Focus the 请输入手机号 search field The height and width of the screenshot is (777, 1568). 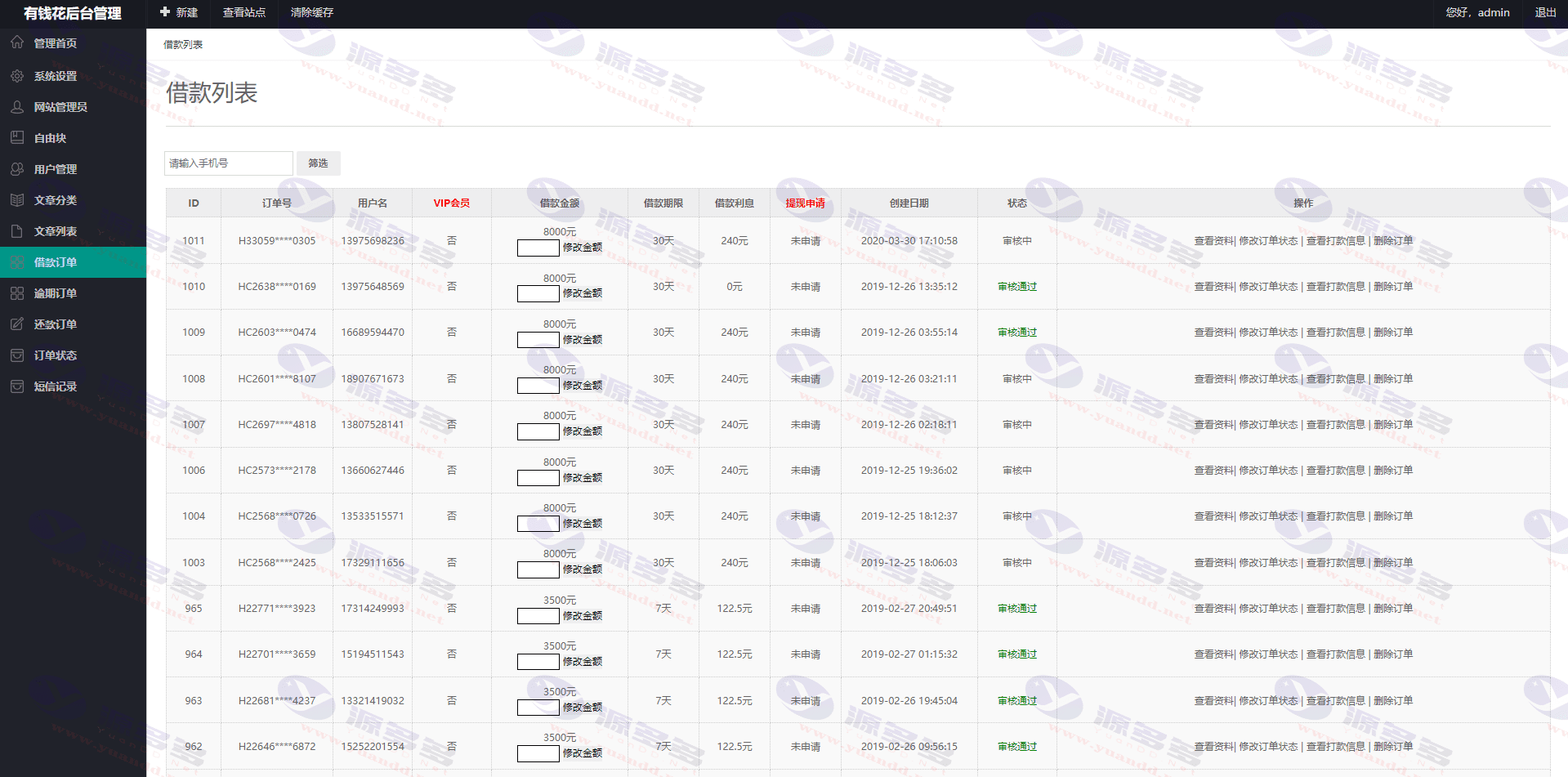[x=229, y=163]
